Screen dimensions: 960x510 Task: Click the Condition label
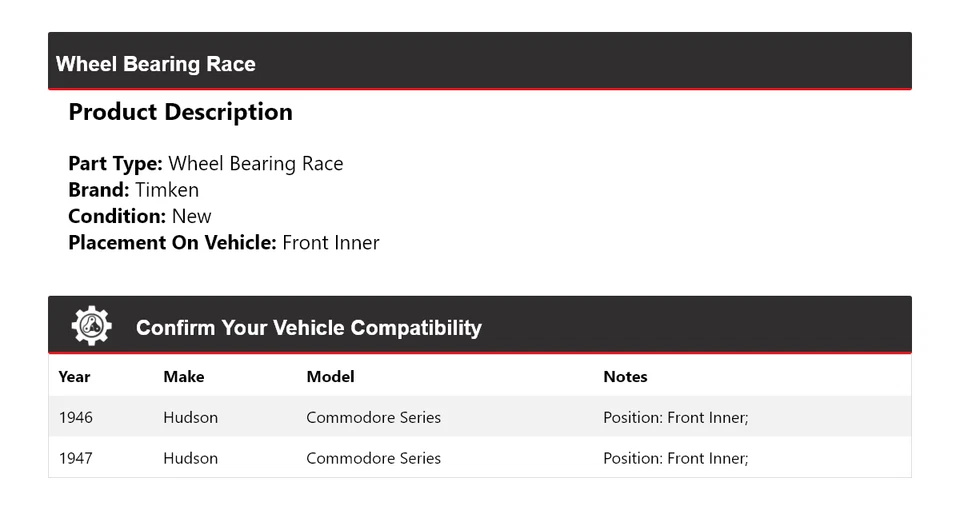click(117, 216)
